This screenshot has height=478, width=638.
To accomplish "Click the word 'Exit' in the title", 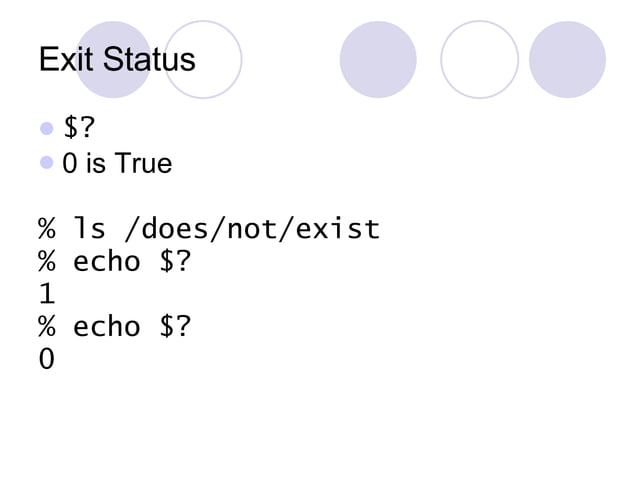I will 67,59.
